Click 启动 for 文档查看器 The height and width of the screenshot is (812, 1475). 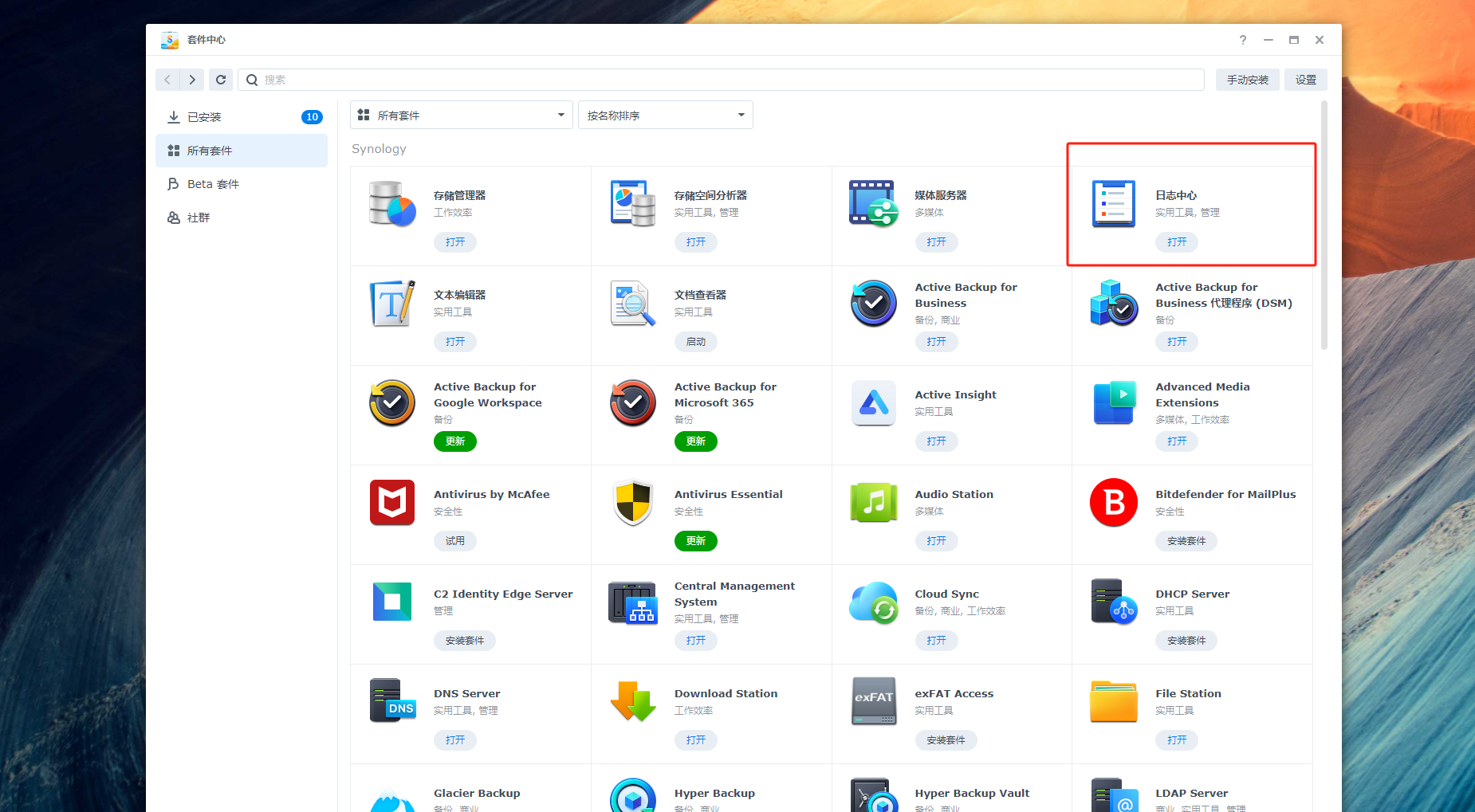[x=696, y=342]
